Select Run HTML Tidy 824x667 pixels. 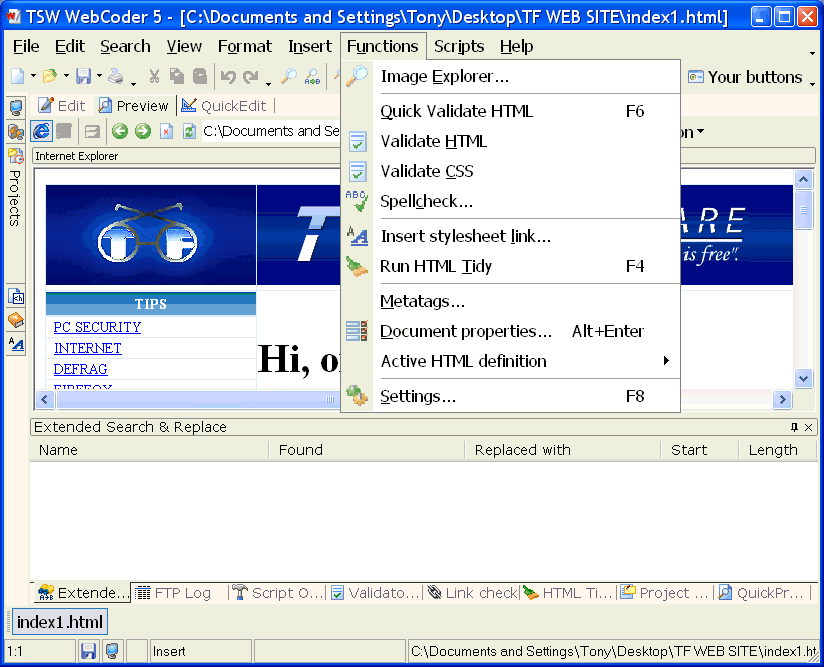tap(511, 266)
